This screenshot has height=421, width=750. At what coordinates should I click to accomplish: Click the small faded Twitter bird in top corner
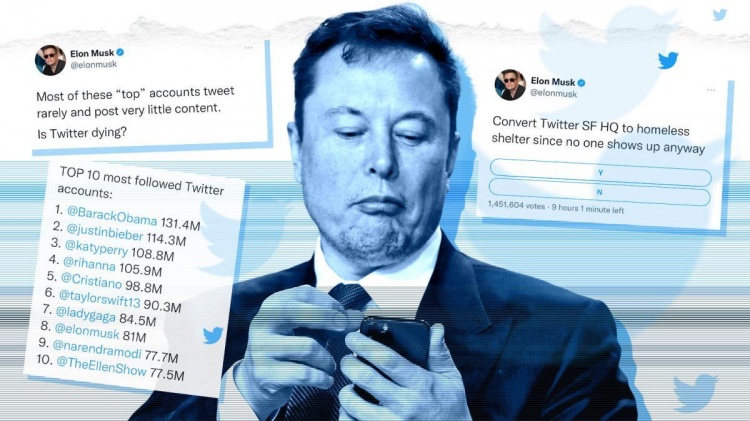(x=719, y=14)
